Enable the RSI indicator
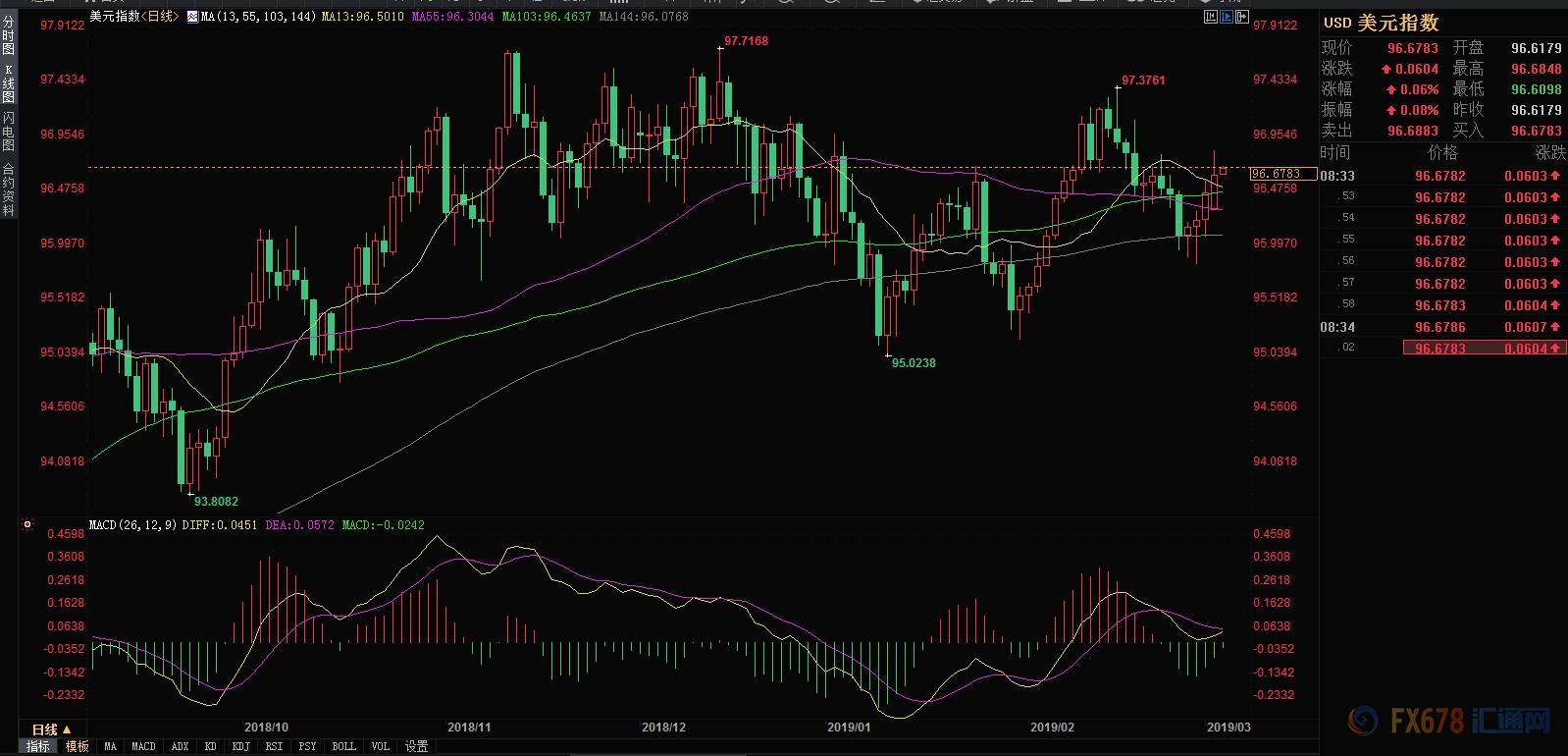 pos(274,746)
